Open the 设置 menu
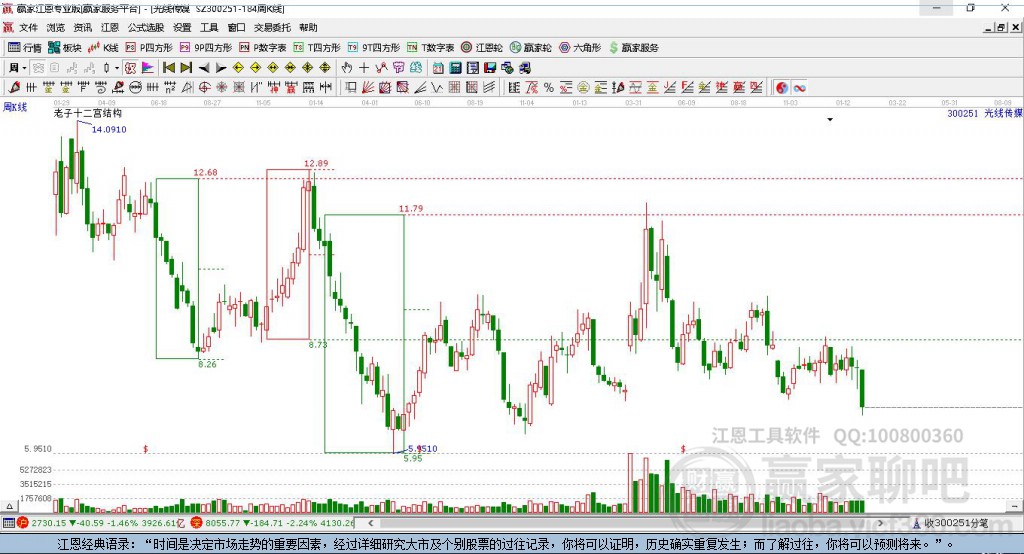The width and height of the screenshot is (1024, 554). 182,27
